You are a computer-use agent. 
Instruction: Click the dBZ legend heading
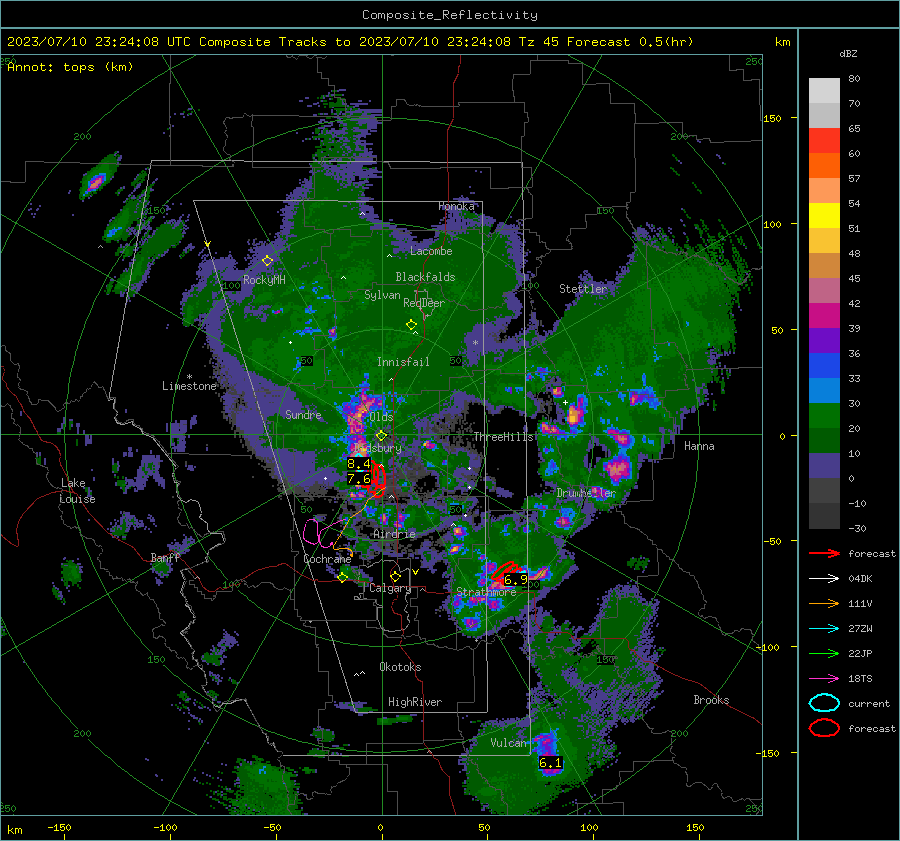[848, 54]
